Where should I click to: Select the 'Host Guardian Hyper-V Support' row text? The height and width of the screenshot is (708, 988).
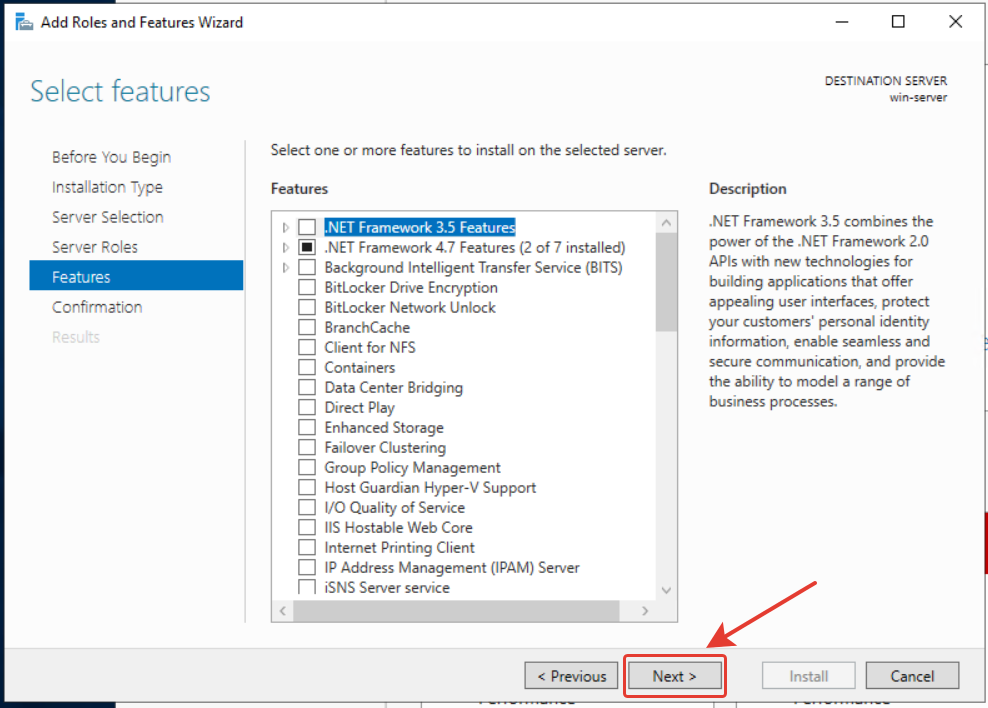430,488
